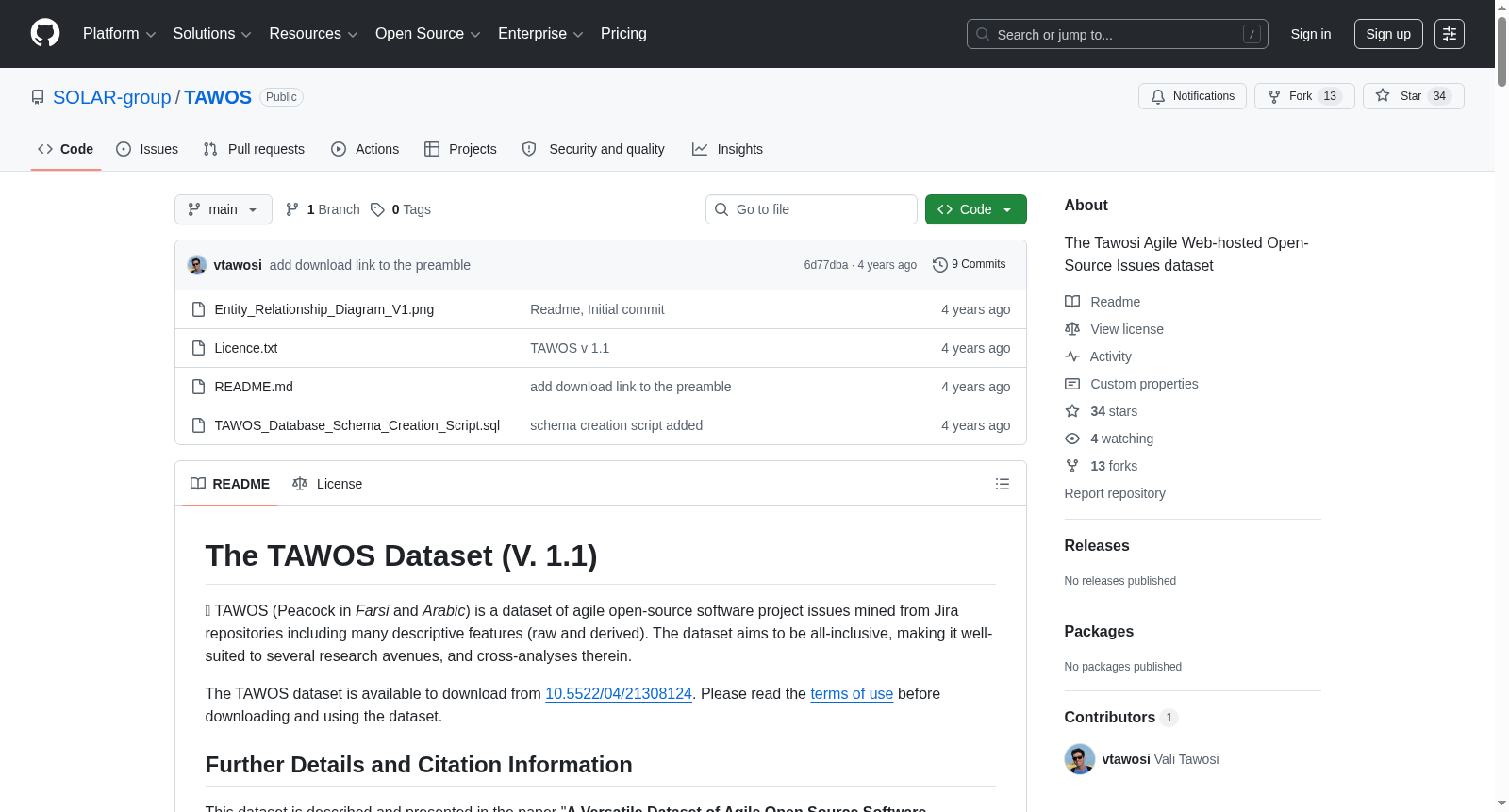The height and width of the screenshot is (812, 1509).
Task: Select the README tab
Action: point(230,484)
